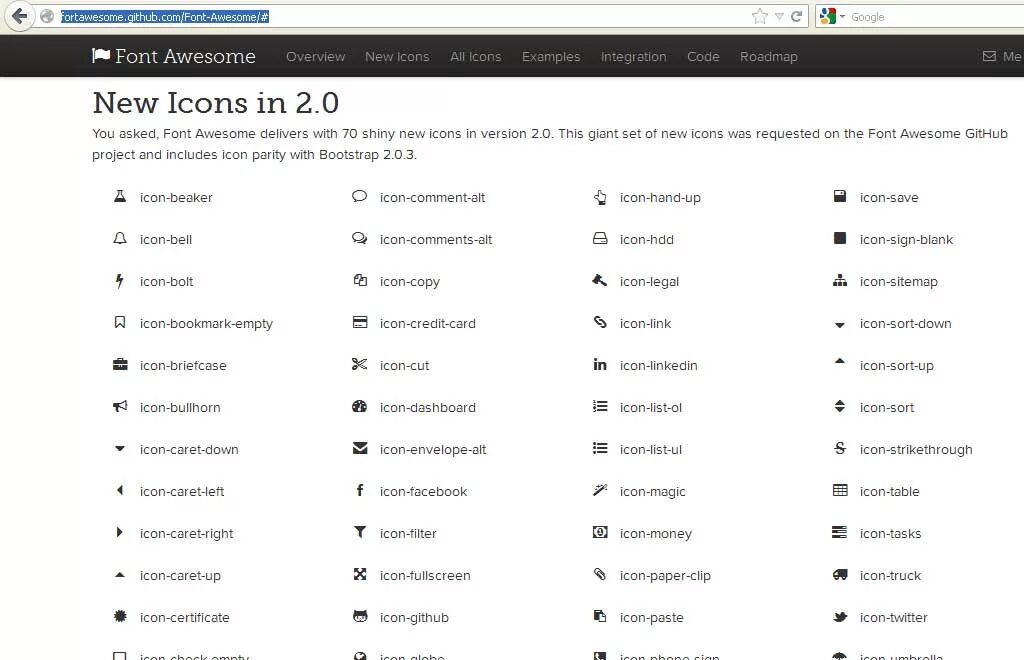Select the Twitter bird icon
This screenshot has width=1024, height=660.
840,616
